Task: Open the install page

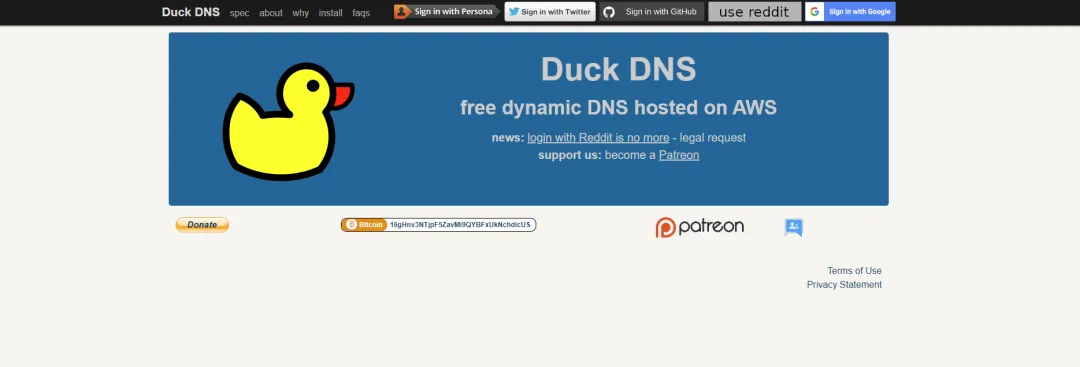Action: click(331, 12)
